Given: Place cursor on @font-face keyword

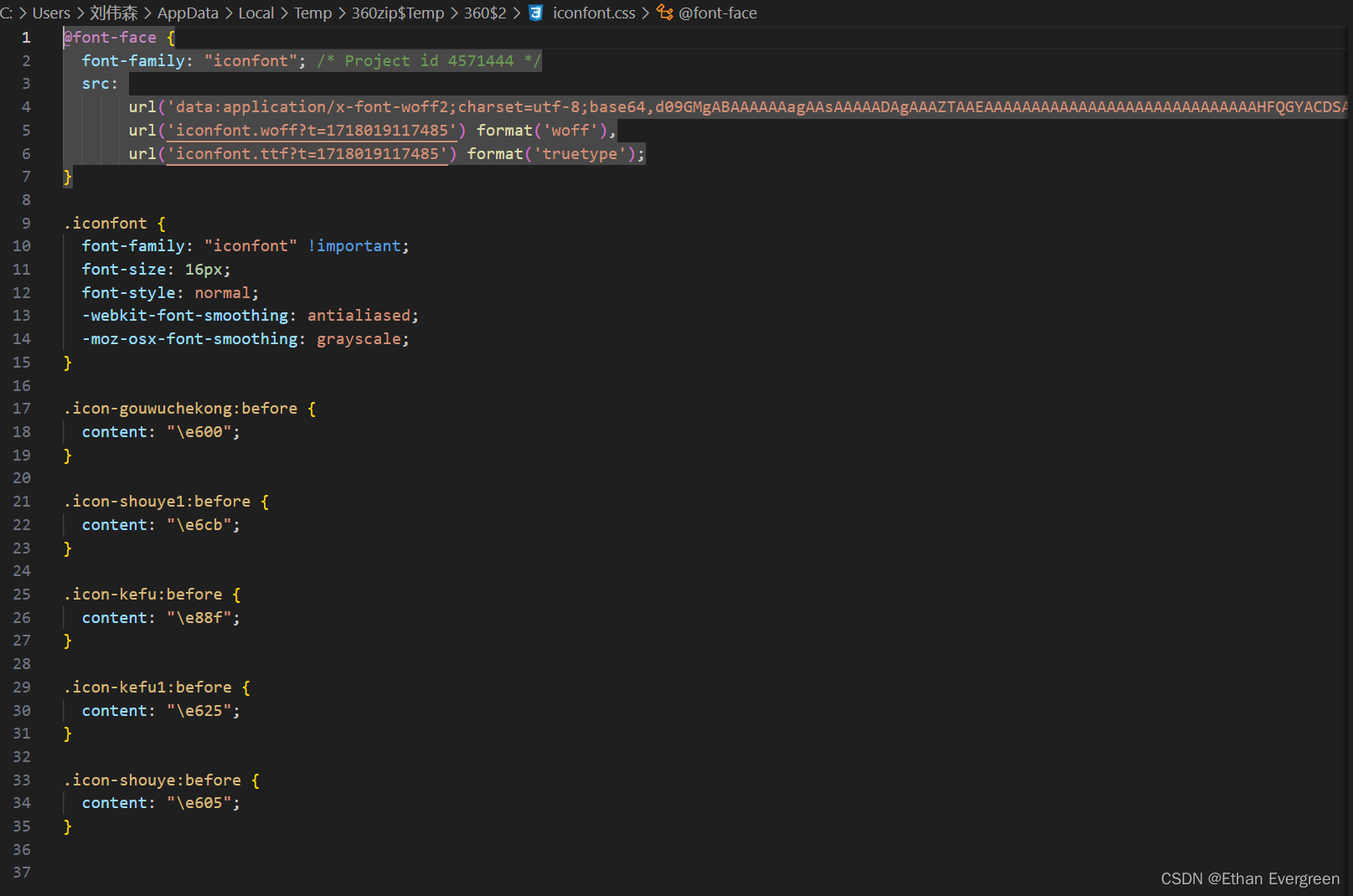Looking at the screenshot, I should (110, 38).
